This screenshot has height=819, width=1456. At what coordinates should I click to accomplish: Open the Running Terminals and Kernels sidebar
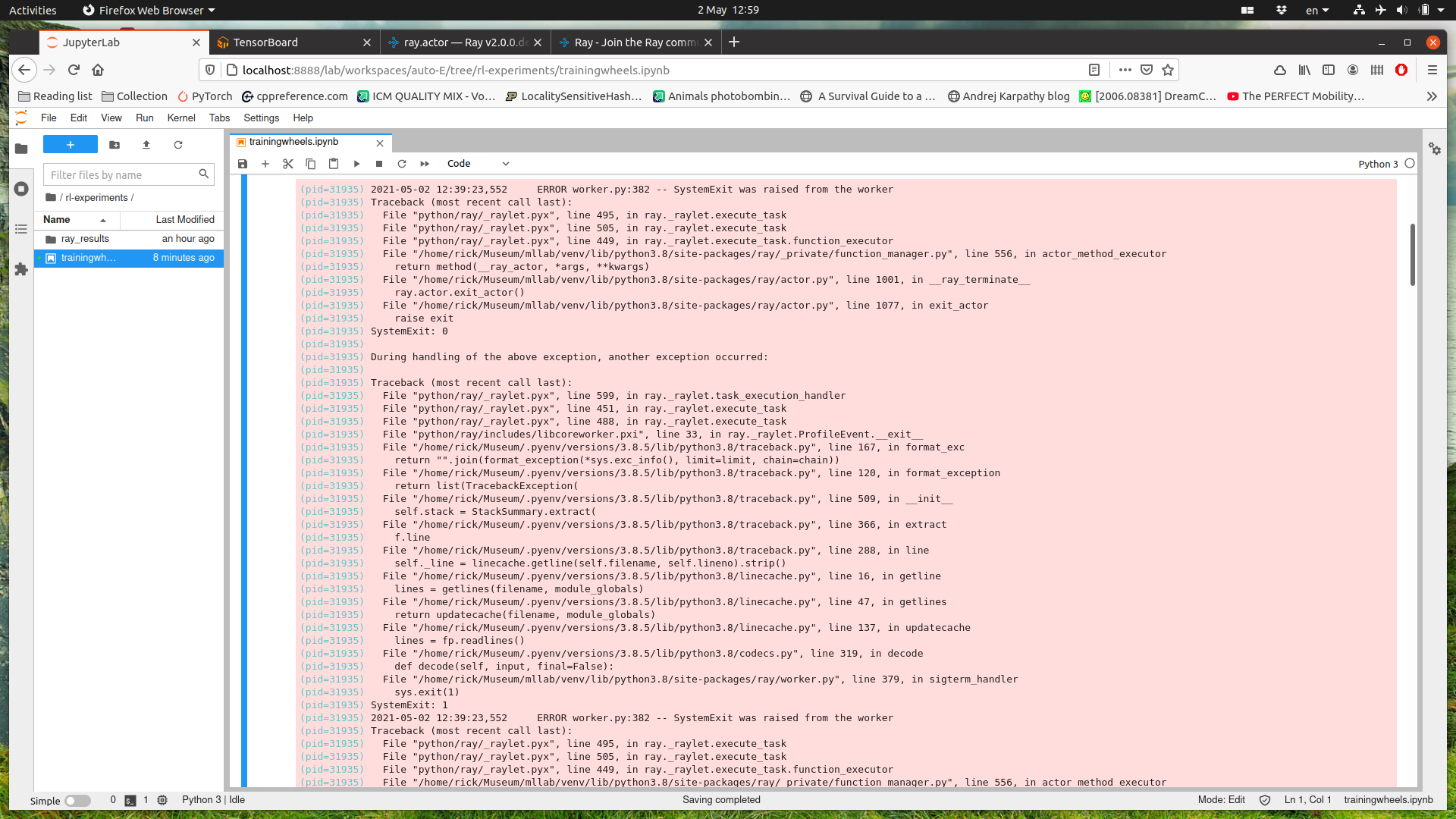tap(21, 189)
